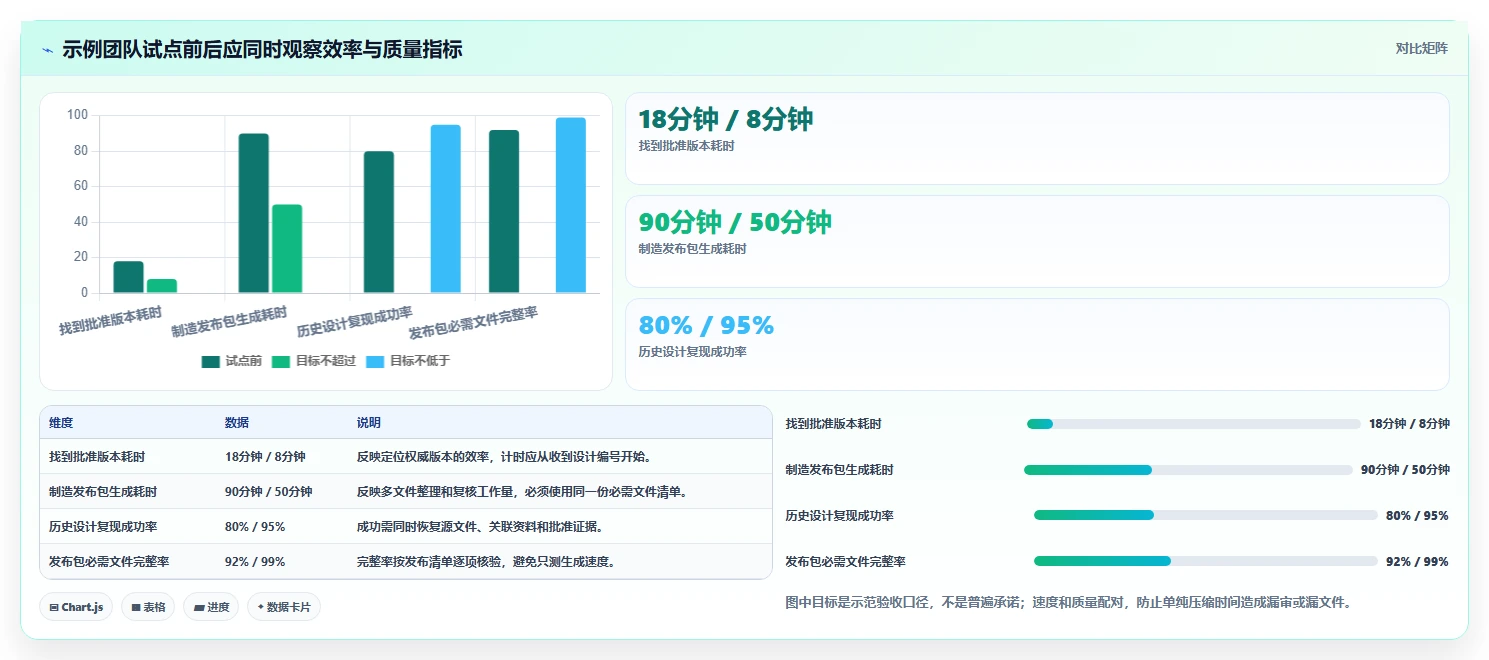Click the 数据 table column header
Image resolution: width=1489 pixels, height=660 pixels.
coord(237,423)
